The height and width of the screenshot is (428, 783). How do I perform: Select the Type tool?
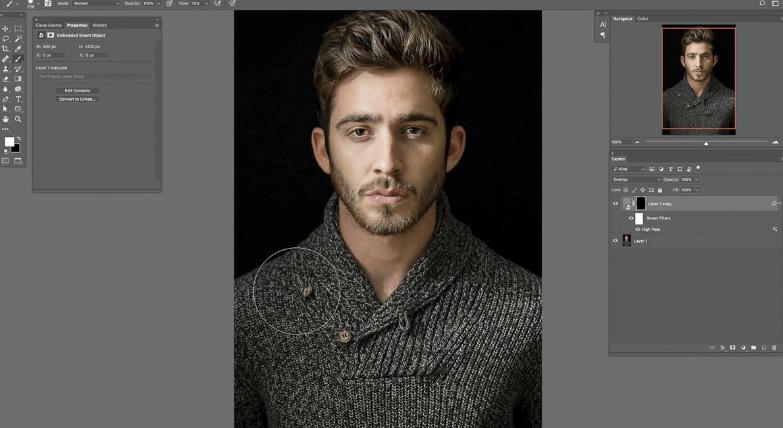(x=18, y=99)
